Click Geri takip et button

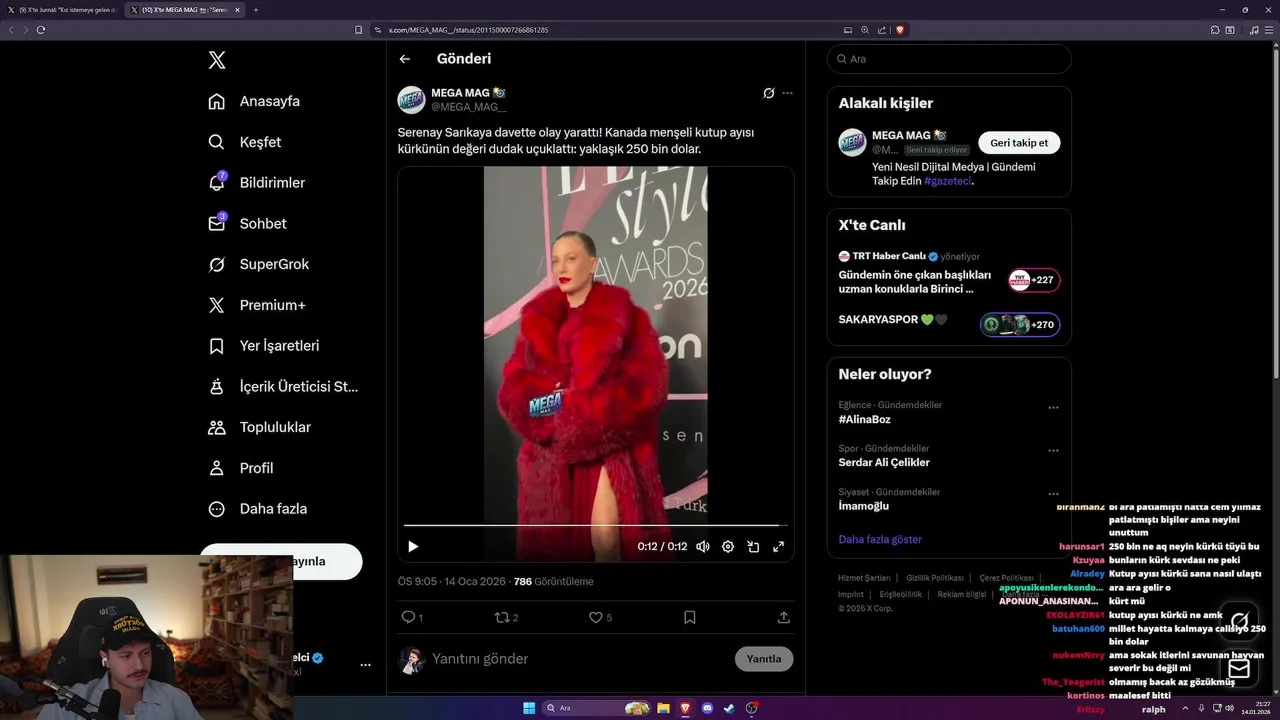pos(1019,143)
